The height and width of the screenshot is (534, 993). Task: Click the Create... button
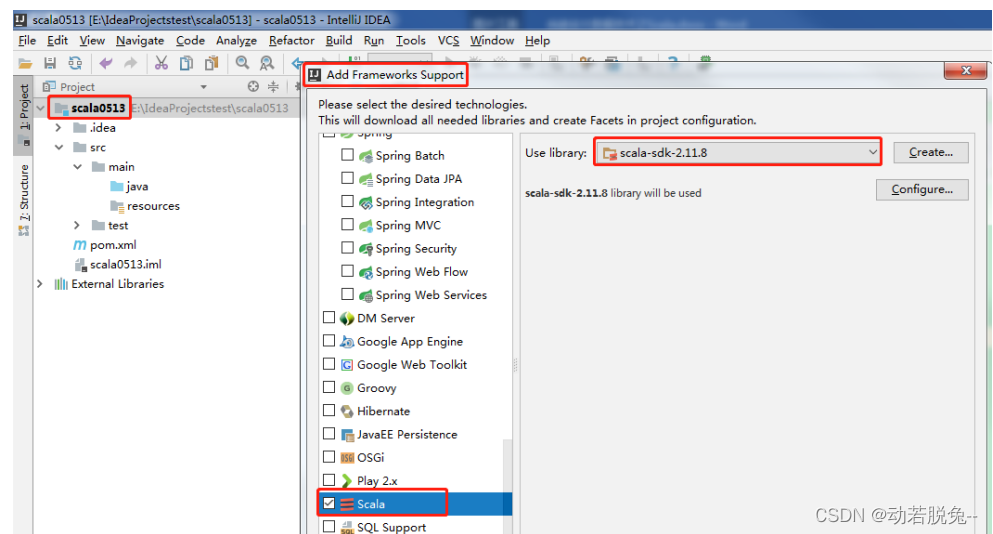click(931, 153)
